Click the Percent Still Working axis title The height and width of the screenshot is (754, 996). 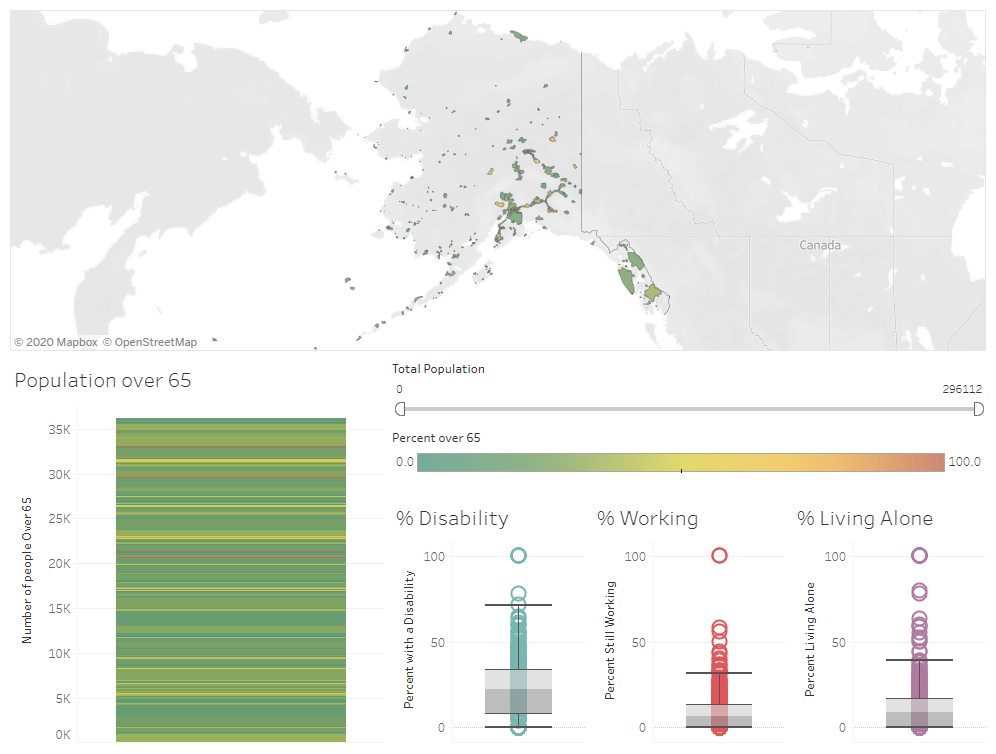pyautogui.click(x=609, y=640)
